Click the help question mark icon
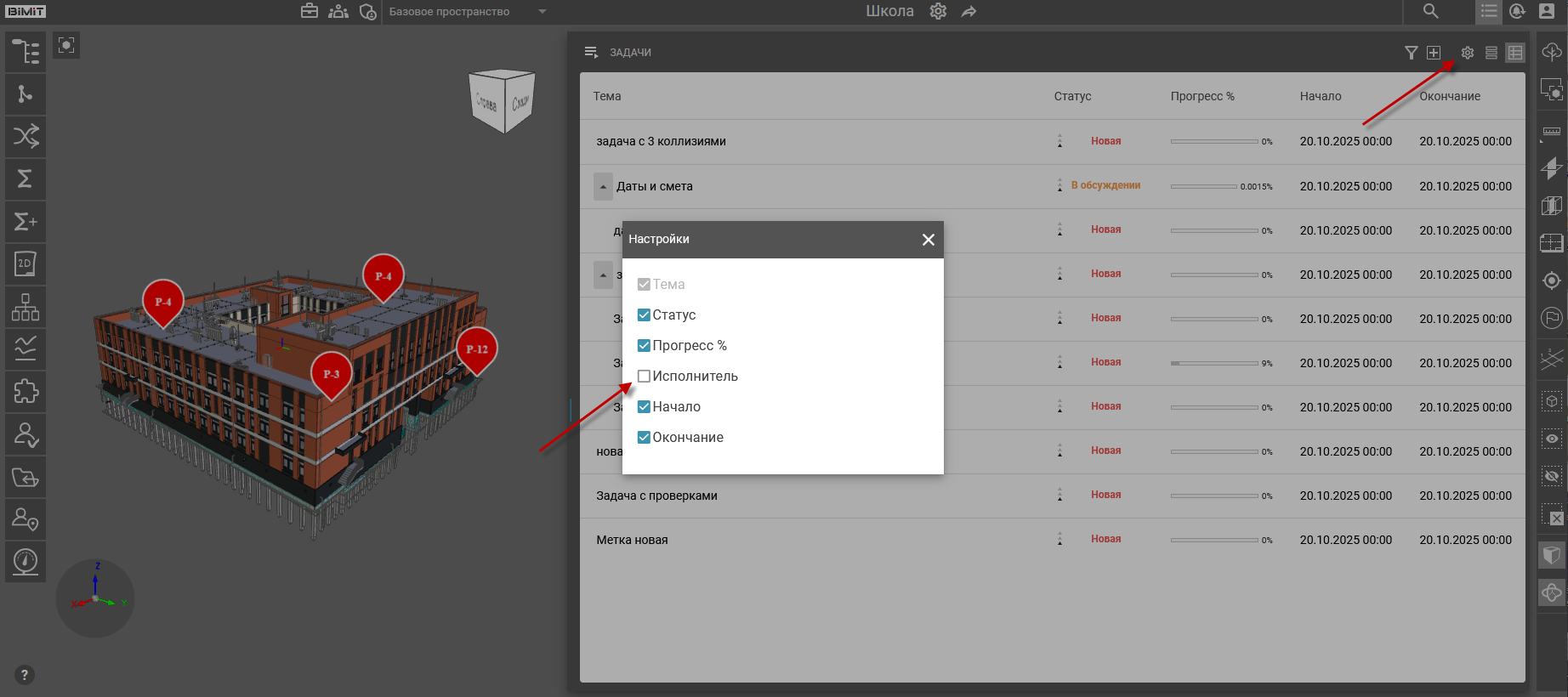 click(x=24, y=675)
